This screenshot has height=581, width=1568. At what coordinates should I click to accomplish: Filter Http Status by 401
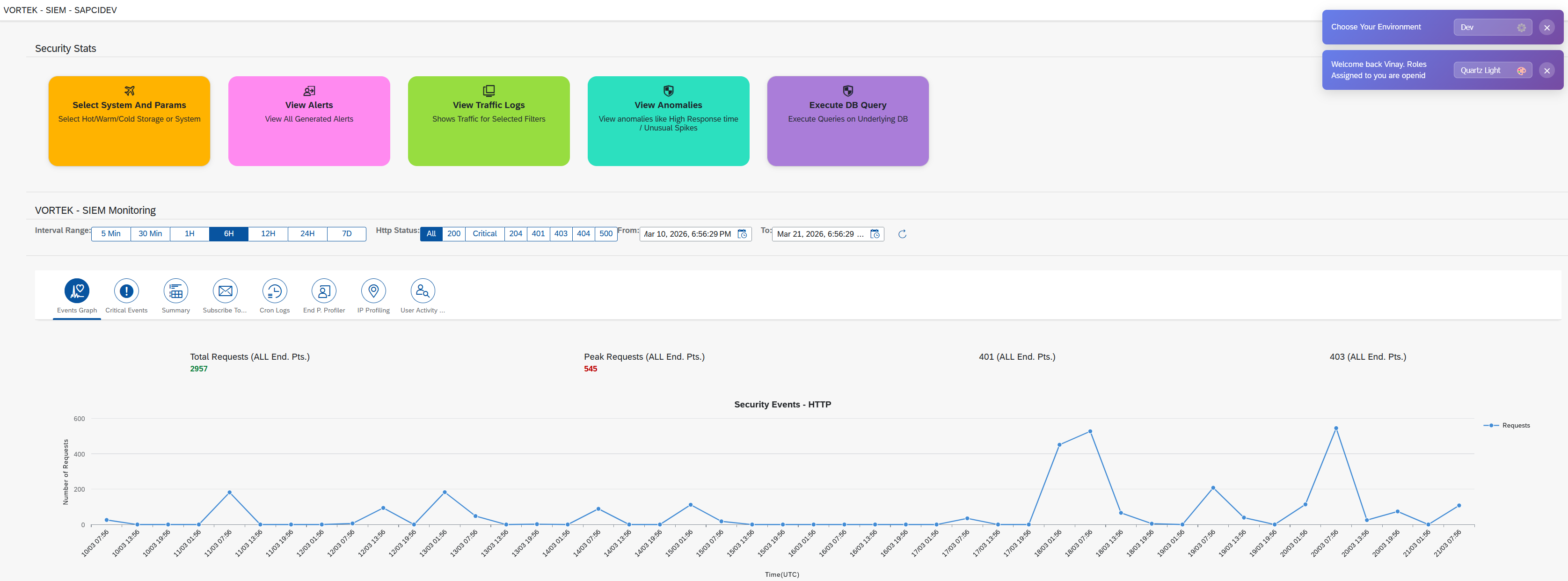[538, 234]
